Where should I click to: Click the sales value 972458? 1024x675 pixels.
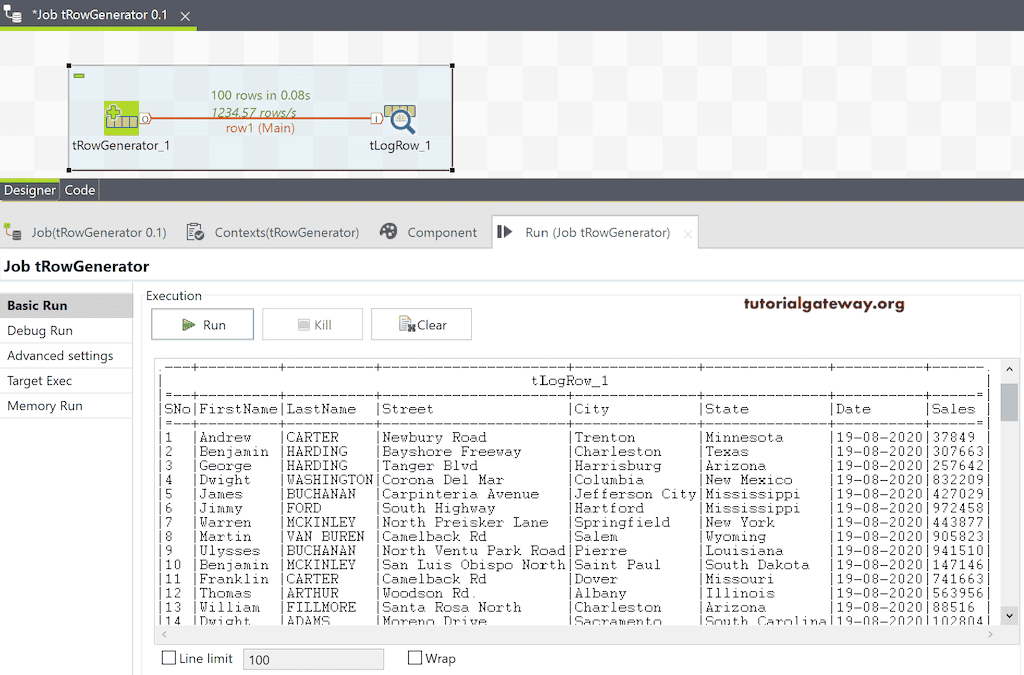click(x=958, y=509)
